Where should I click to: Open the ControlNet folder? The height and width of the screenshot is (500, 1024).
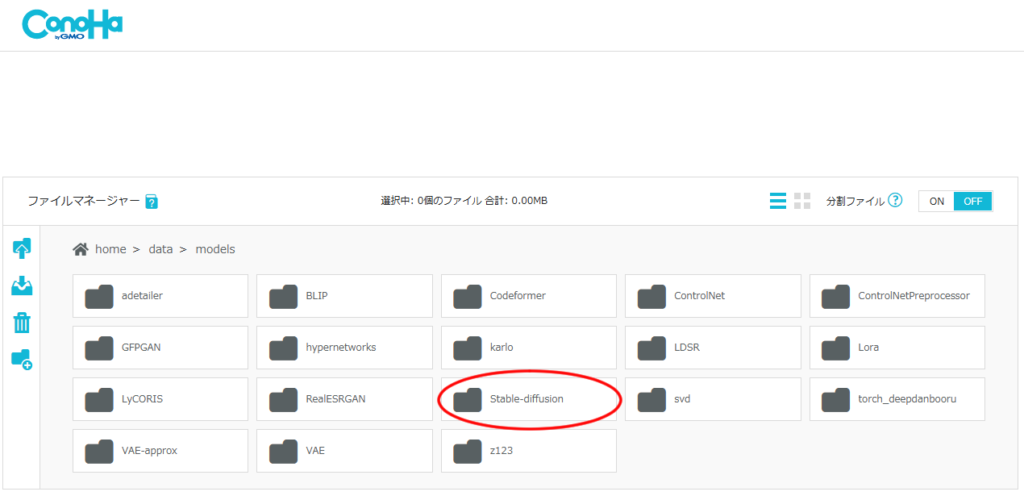coord(712,296)
